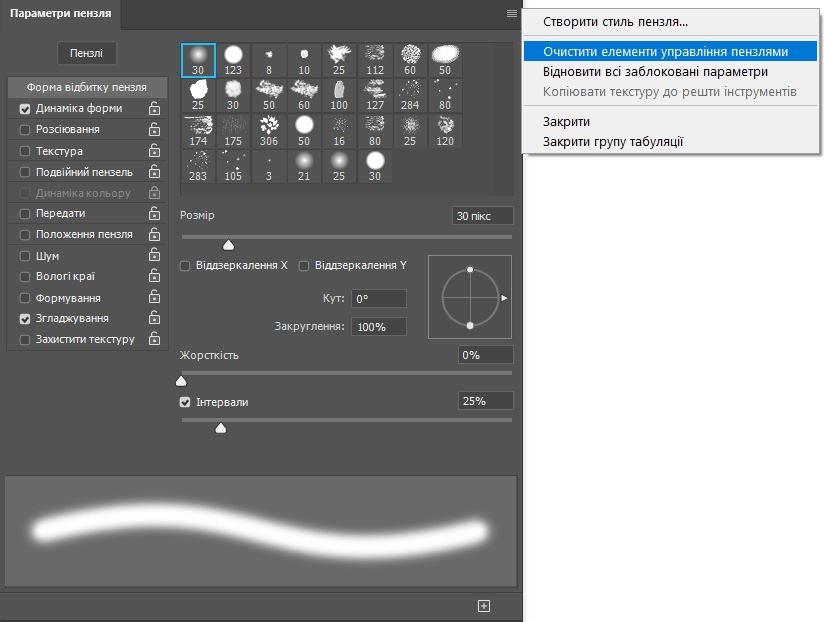Enable the Положення пензля checkbox
The width and height of the screenshot is (824, 622).
[x=25, y=235]
